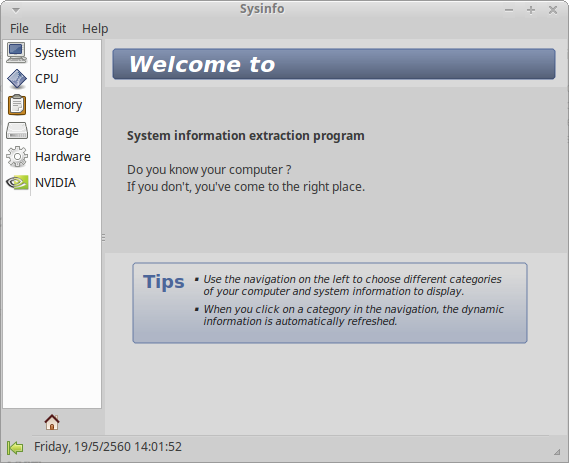Viewport: 569px width, 463px height.
Task: Select the System category label
Action: (56, 53)
